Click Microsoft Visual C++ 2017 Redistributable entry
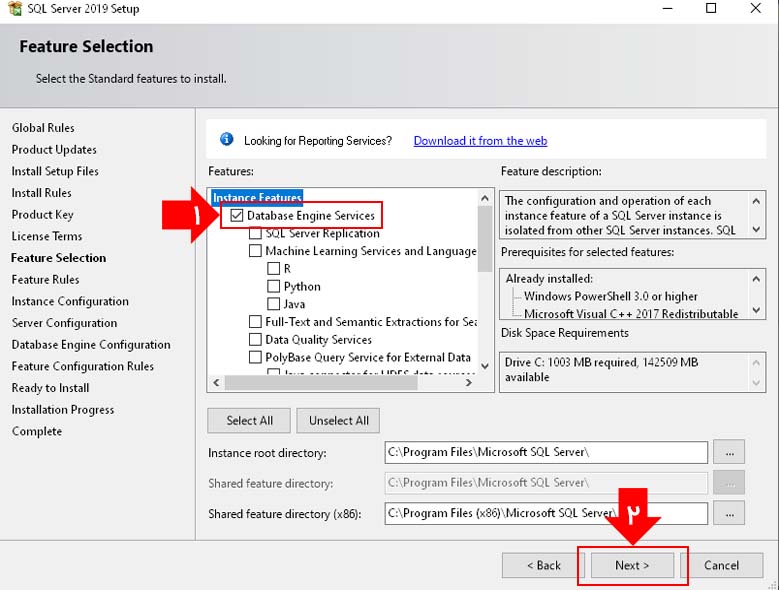 point(631,314)
